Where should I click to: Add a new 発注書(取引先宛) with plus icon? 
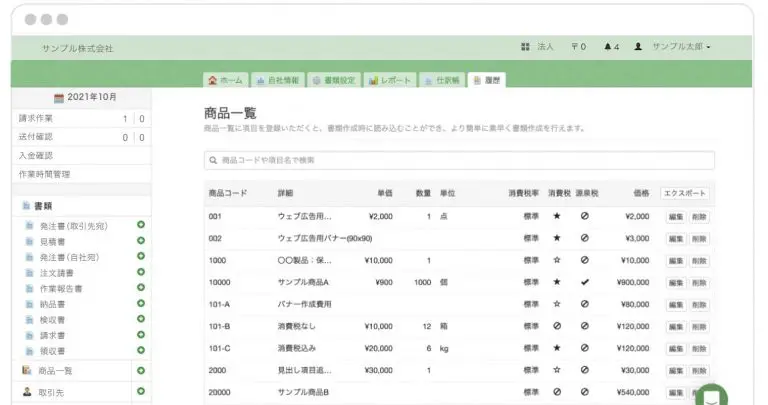point(141,225)
